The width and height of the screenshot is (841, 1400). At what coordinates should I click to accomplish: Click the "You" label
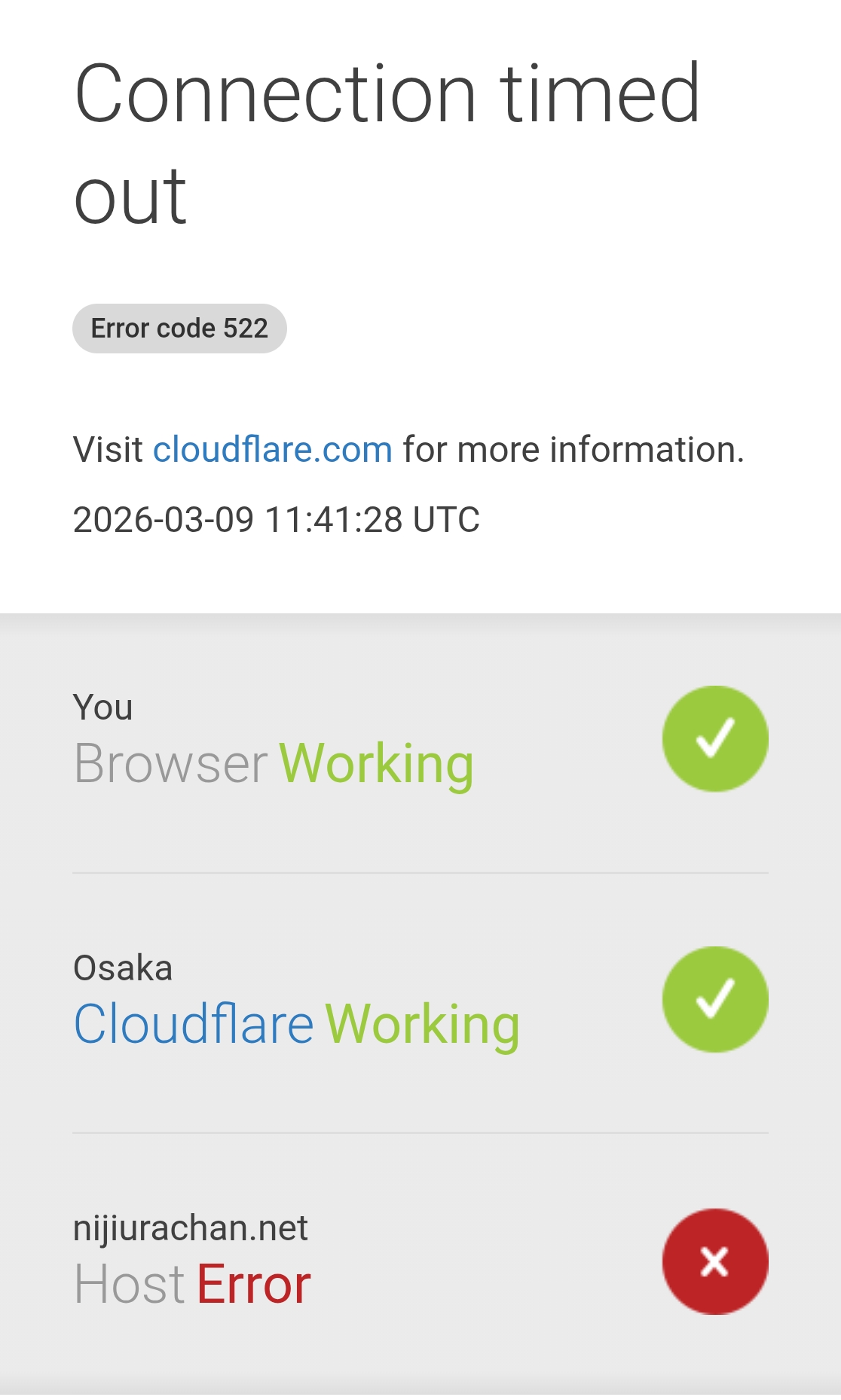pos(103,708)
